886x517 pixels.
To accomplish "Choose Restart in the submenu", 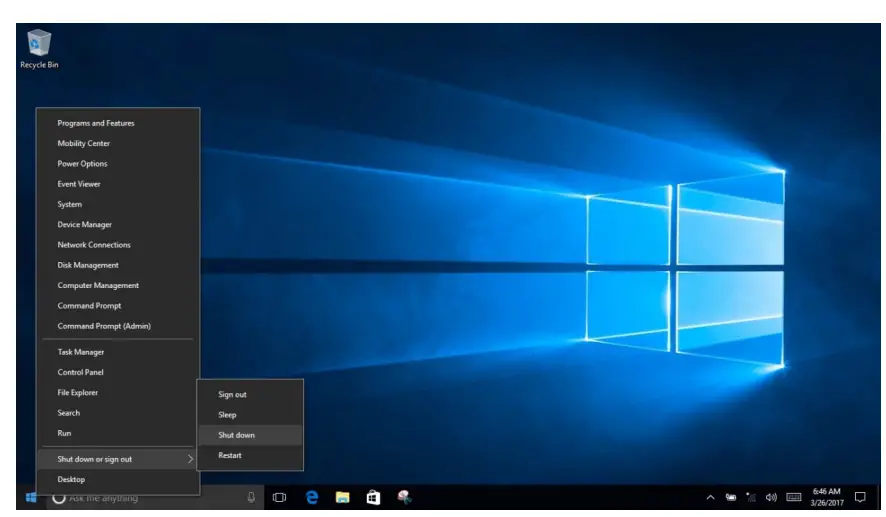I will (x=250, y=455).
